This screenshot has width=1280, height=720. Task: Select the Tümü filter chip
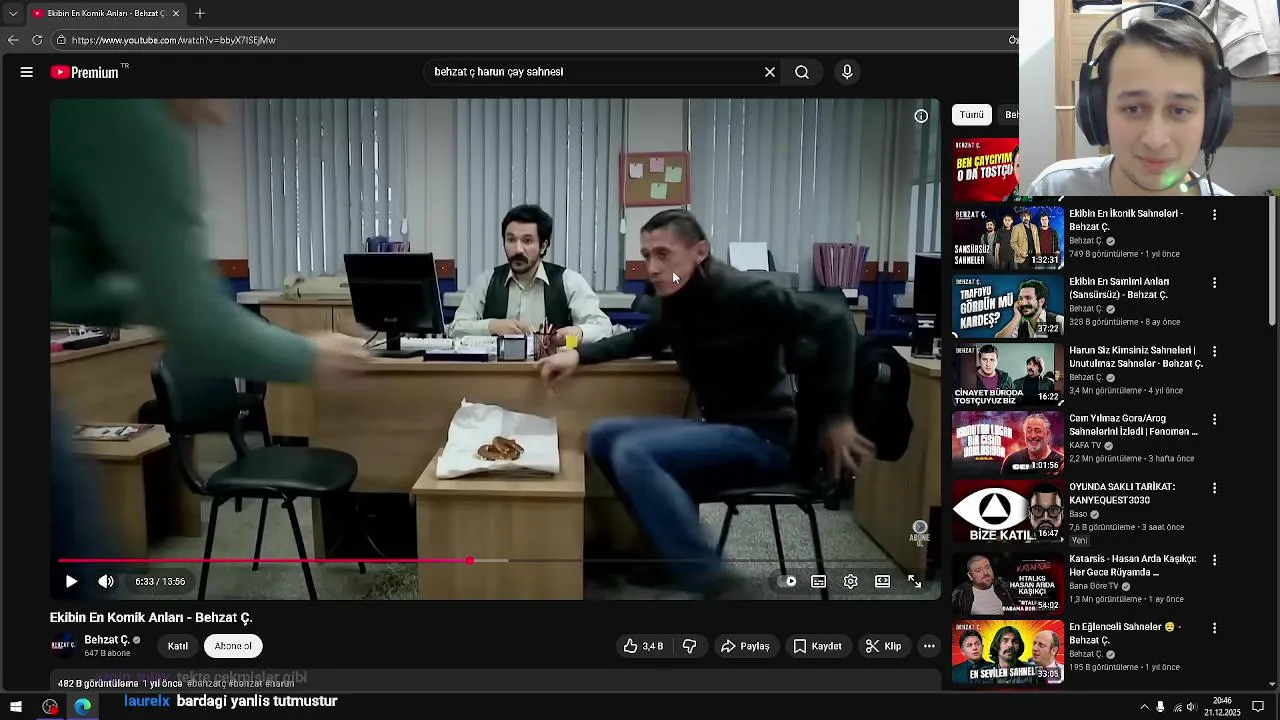pyautogui.click(x=972, y=115)
